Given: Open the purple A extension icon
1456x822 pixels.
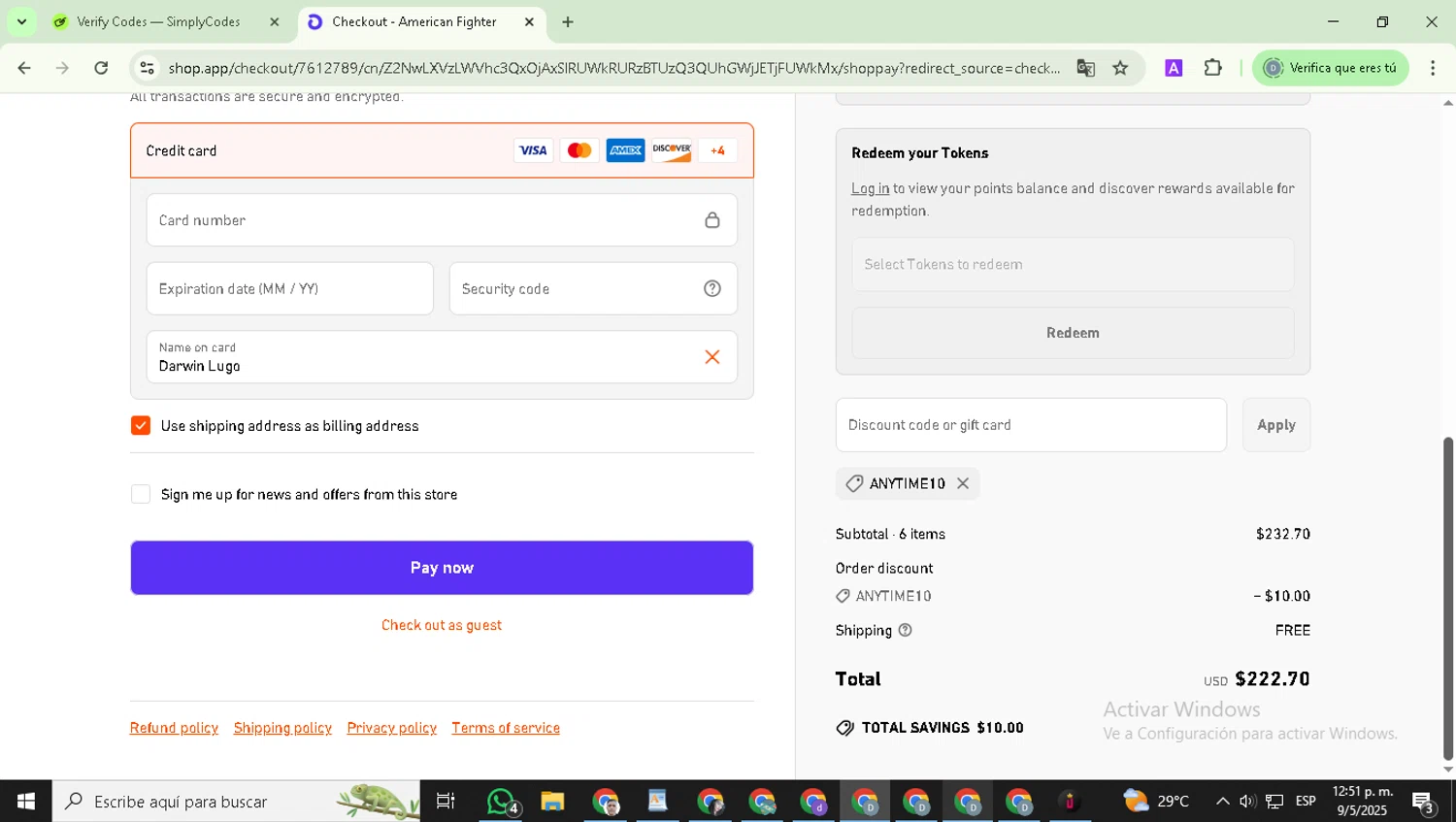Looking at the screenshot, I should [1174, 68].
